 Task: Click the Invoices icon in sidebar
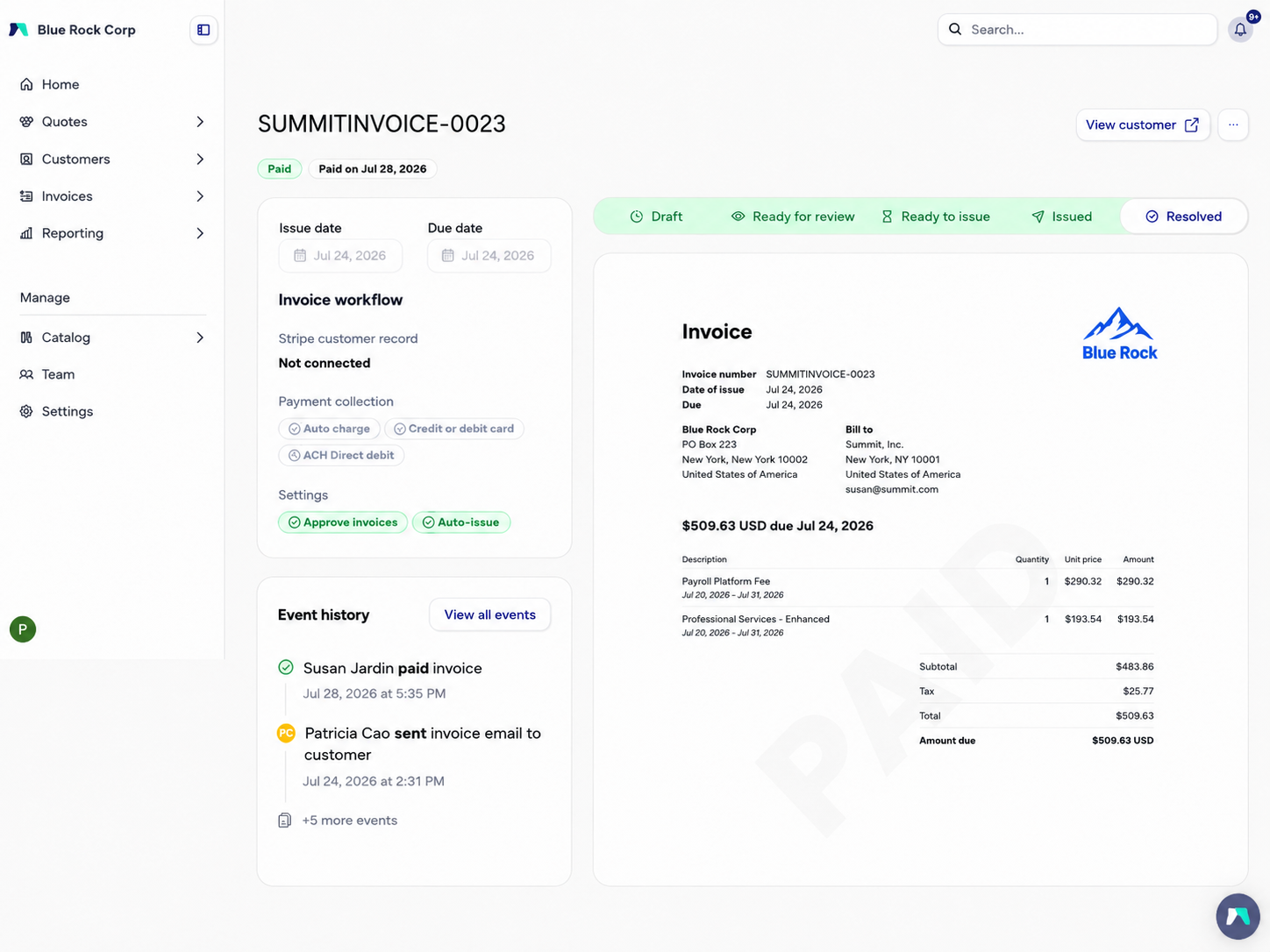[26, 196]
